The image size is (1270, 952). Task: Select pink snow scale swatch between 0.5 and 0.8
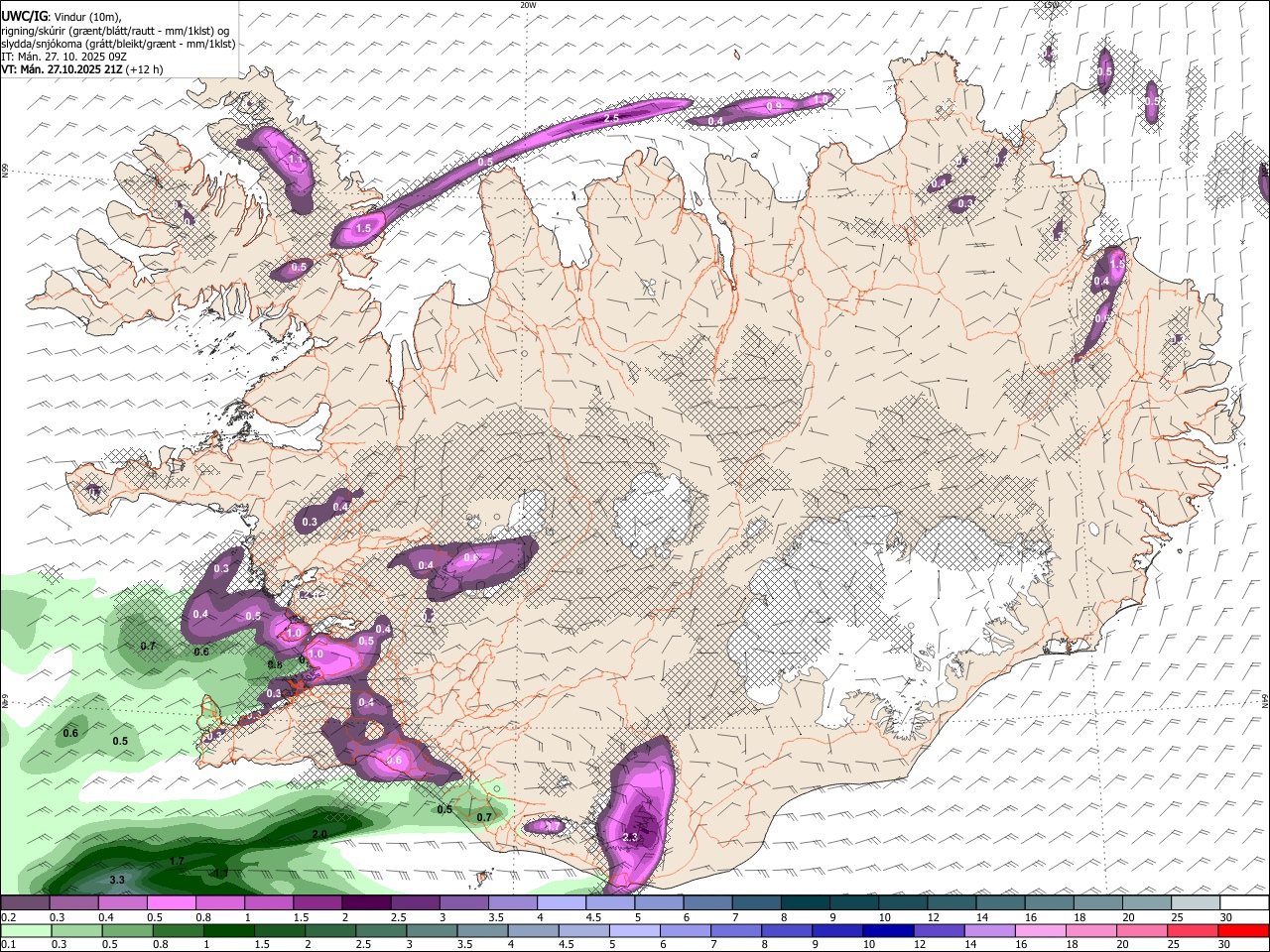[171, 903]
